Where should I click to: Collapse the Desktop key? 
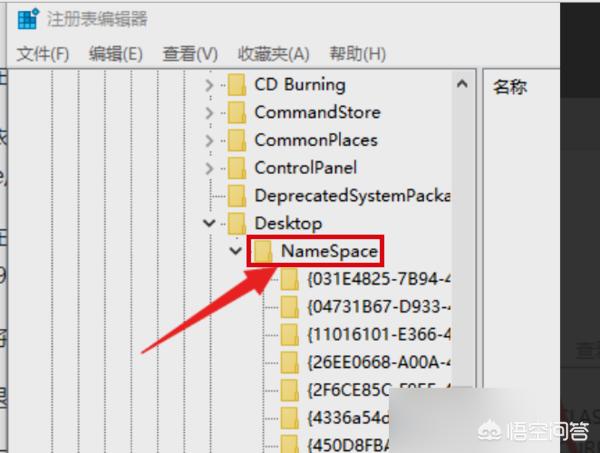point(209,223)
